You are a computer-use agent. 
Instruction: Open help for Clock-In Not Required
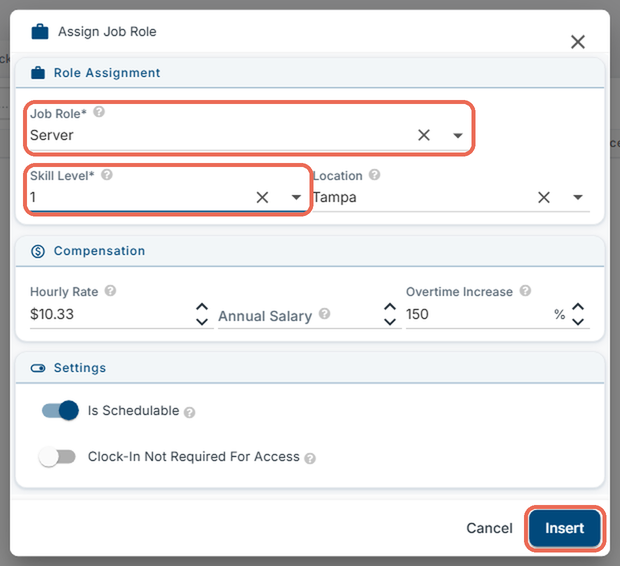(x=310, y=458)
